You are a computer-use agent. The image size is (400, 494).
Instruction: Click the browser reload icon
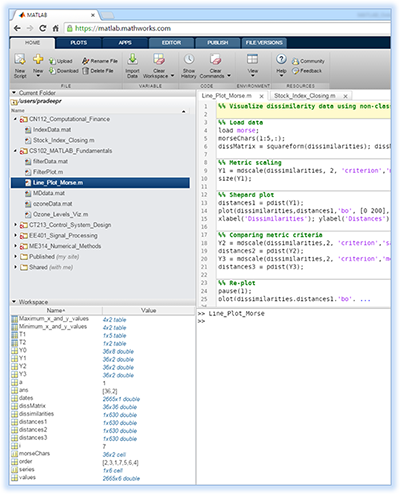point(43,28)
